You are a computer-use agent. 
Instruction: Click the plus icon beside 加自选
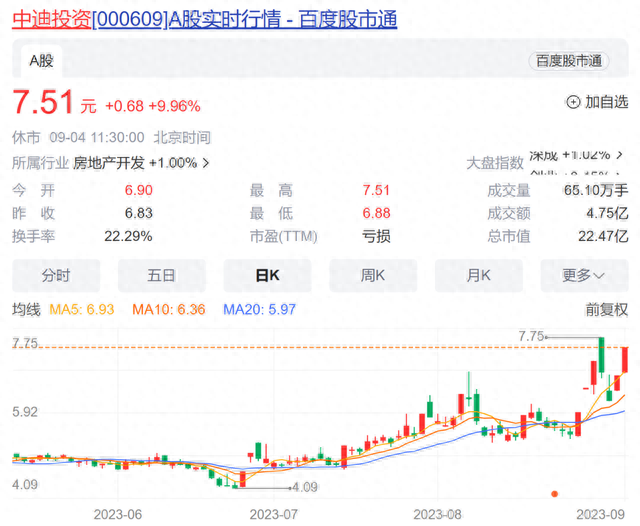tap(573, 102)
